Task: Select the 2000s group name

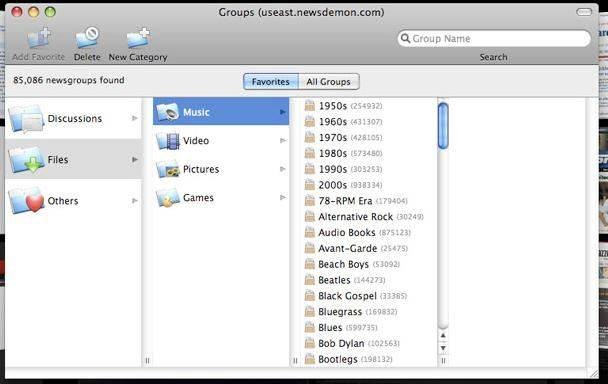Action: (333, 185)
